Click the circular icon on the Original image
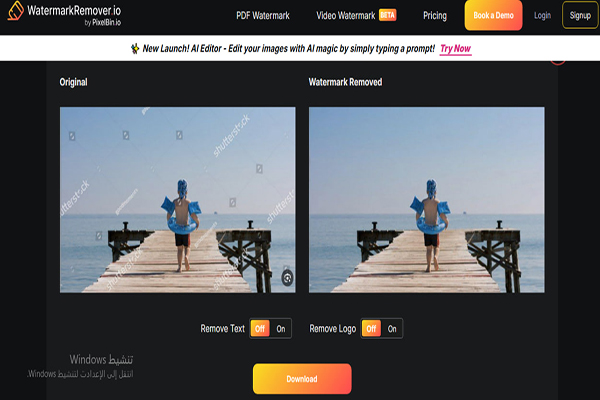This screenshot has height=400, width=600. tap(287, 278)
